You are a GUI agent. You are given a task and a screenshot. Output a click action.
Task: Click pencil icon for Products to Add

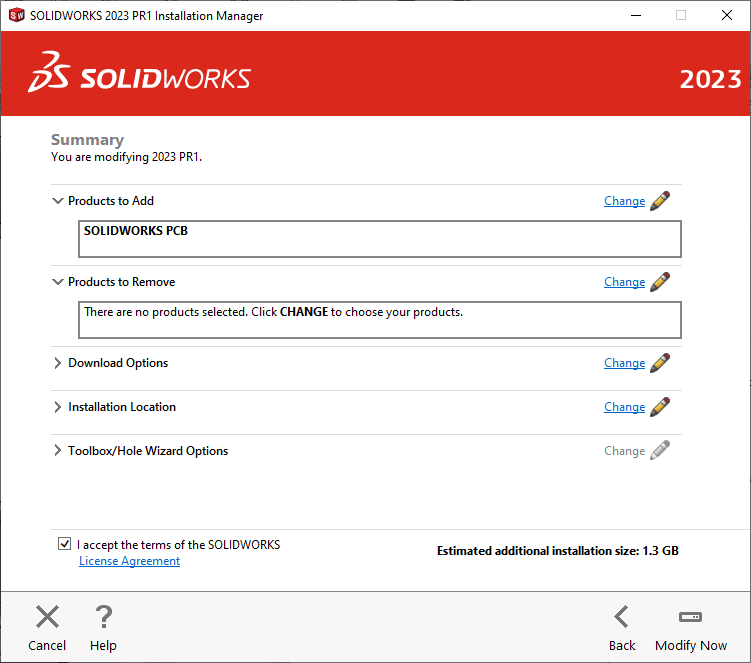point(660,201)
